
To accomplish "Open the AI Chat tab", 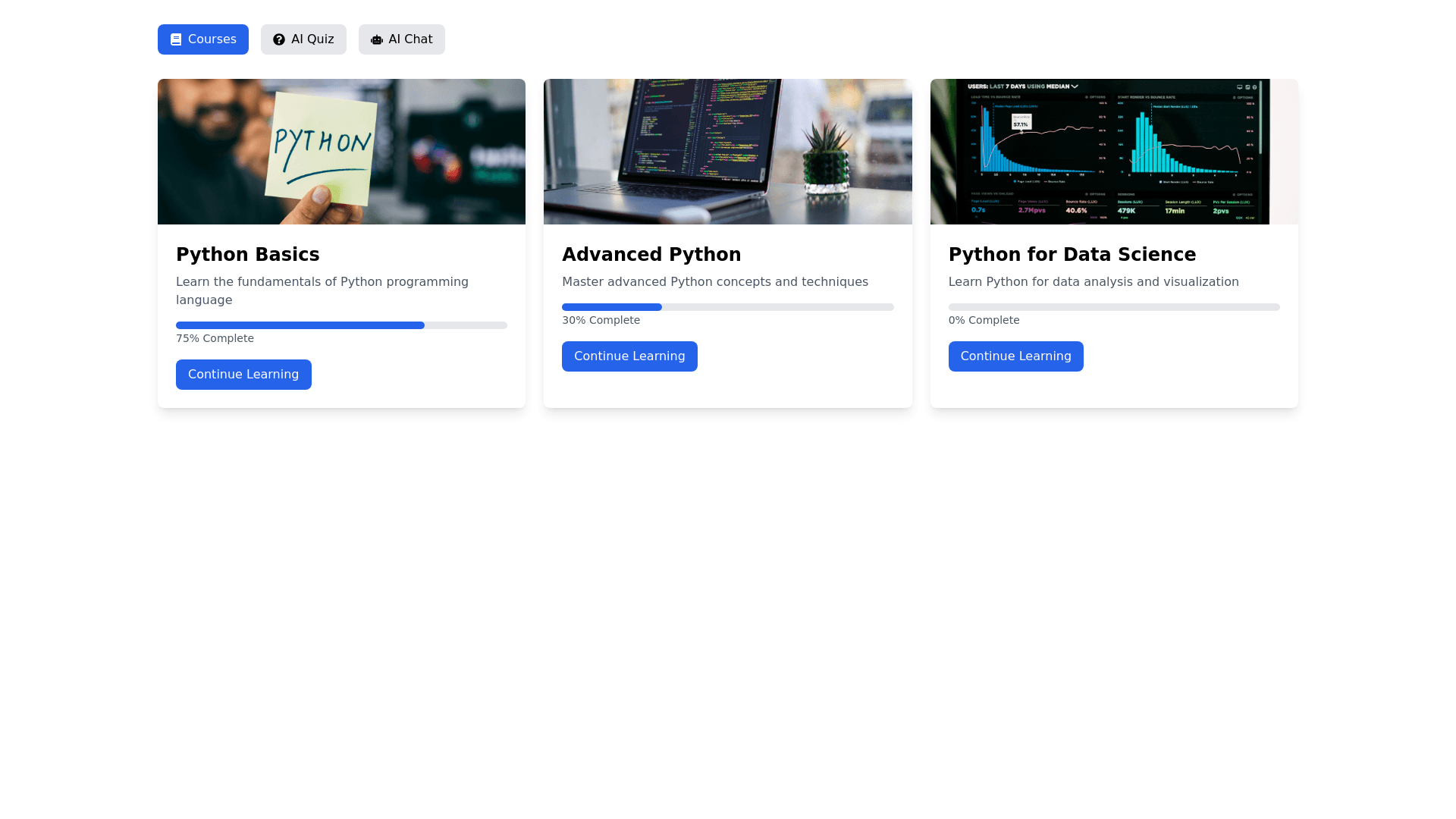I will pos(402,39).
